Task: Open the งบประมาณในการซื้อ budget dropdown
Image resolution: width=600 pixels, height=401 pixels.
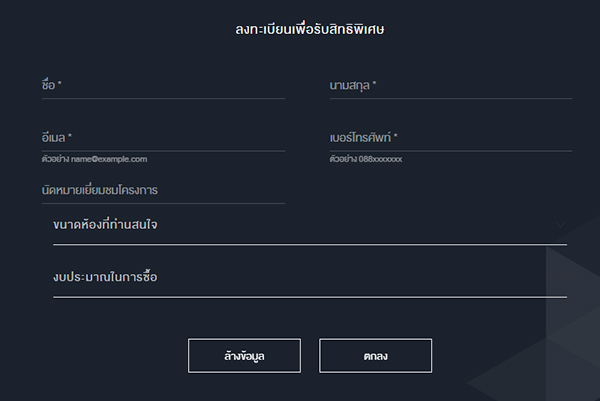Action: [x=309, y=278]
